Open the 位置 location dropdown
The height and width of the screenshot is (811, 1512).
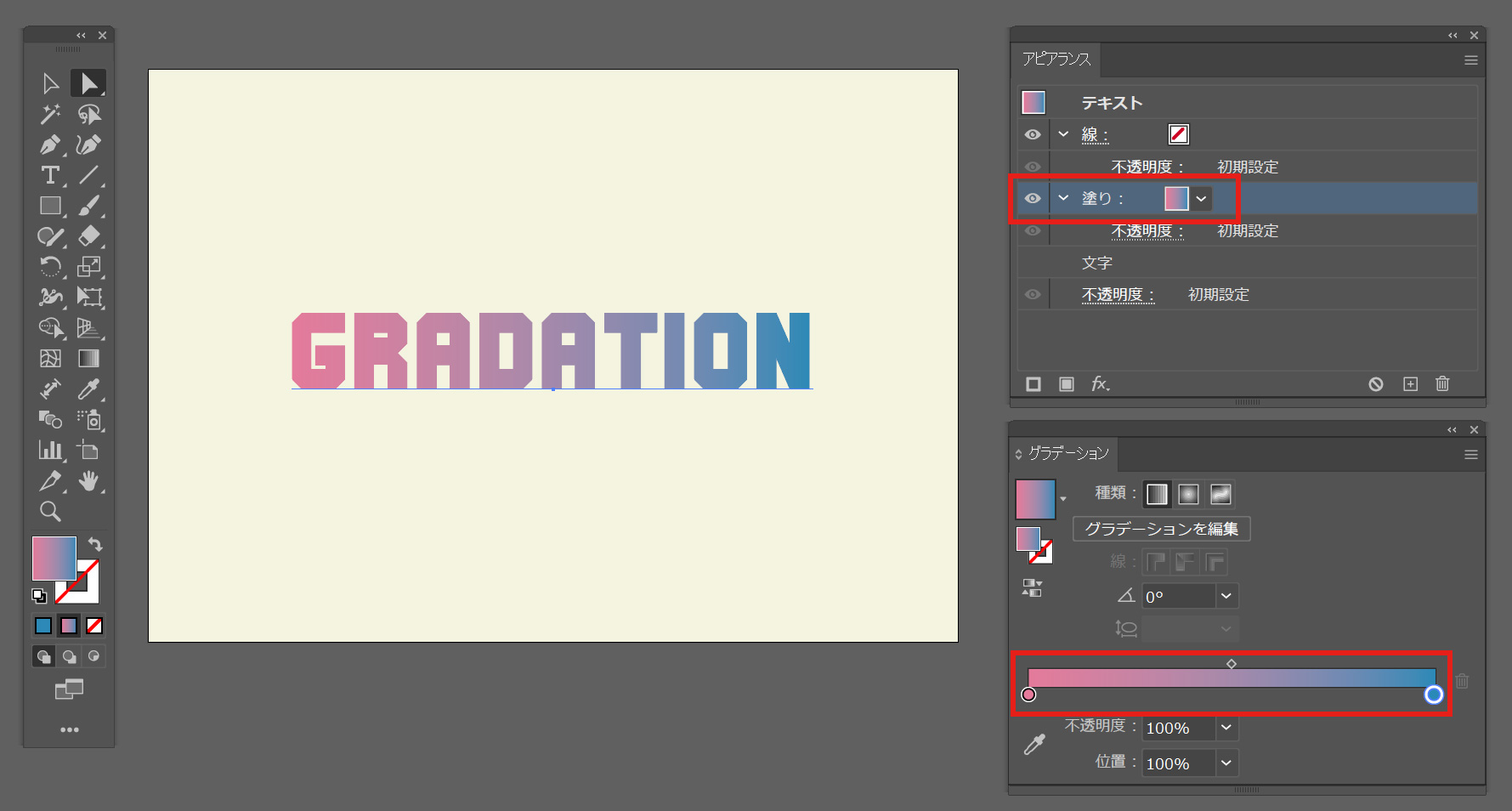point(1226,763)
